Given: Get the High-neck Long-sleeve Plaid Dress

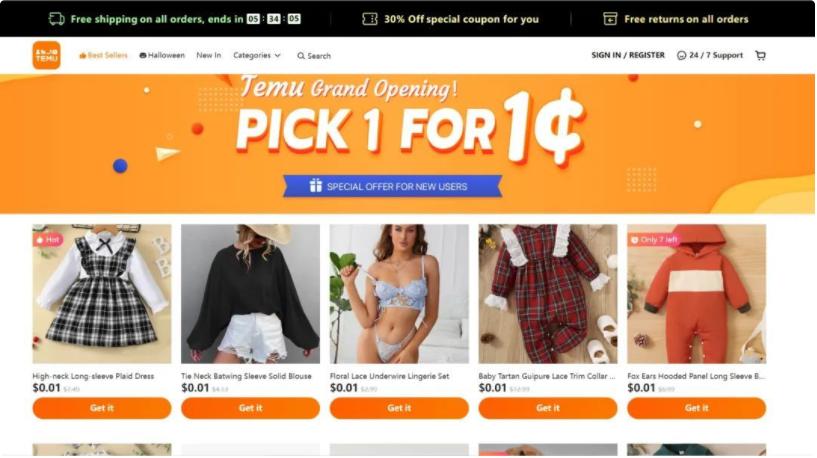Looking at the screenshot, I should coord(102,408).
